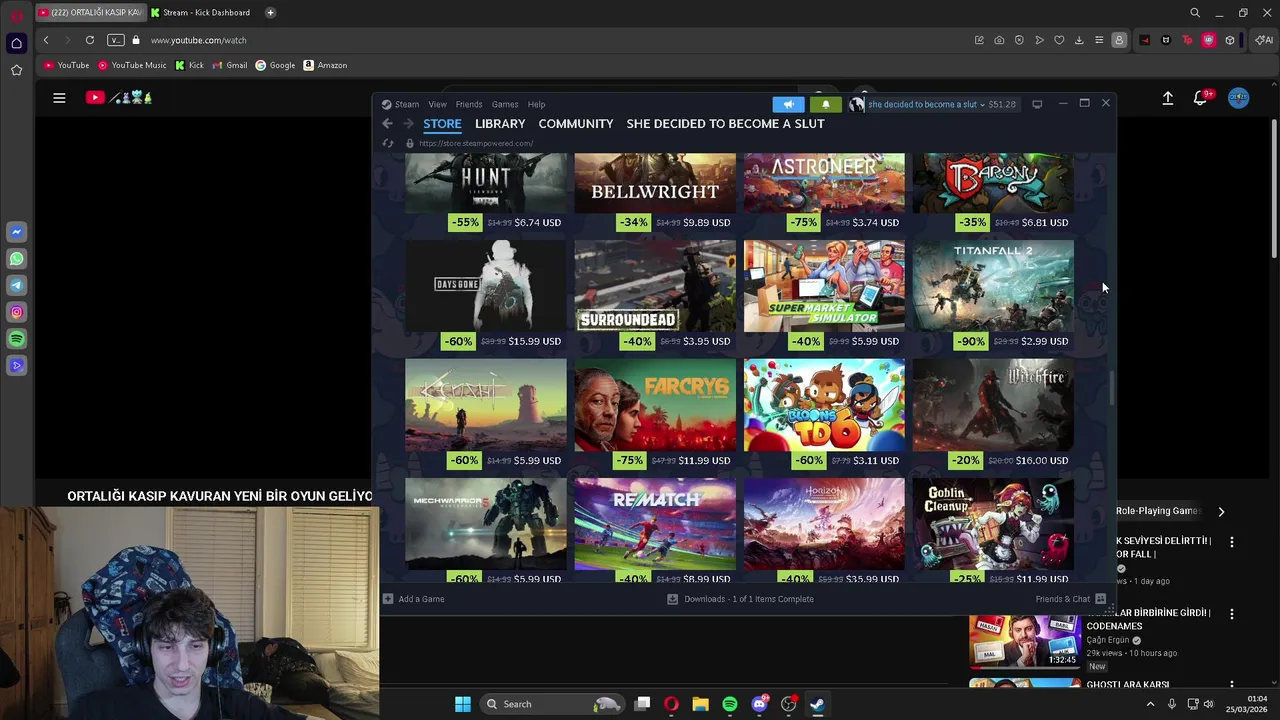This screenshot has width=1280, height=720.
Task: Open the YouTube account avatar
Action: 1238,97
